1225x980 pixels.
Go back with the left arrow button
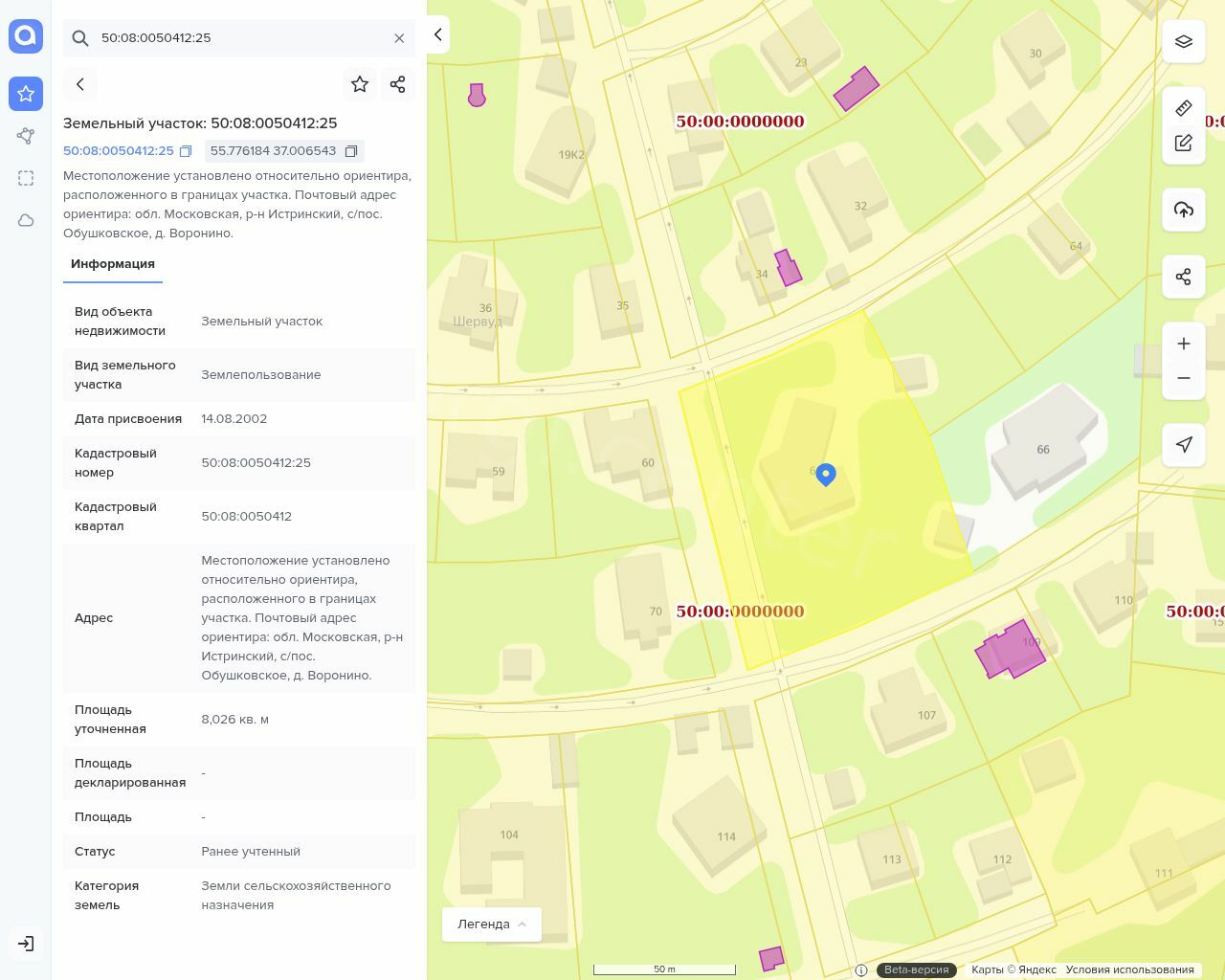pyautogui.click(x=80, y=84)
